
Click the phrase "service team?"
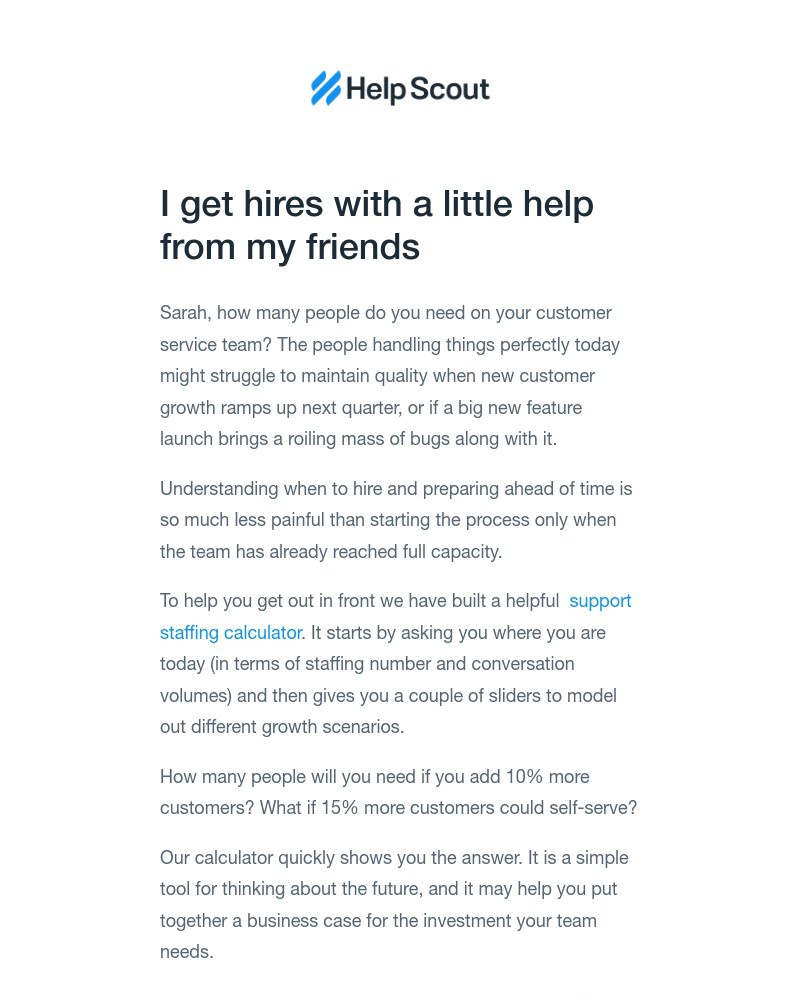[x=216, y=345]
